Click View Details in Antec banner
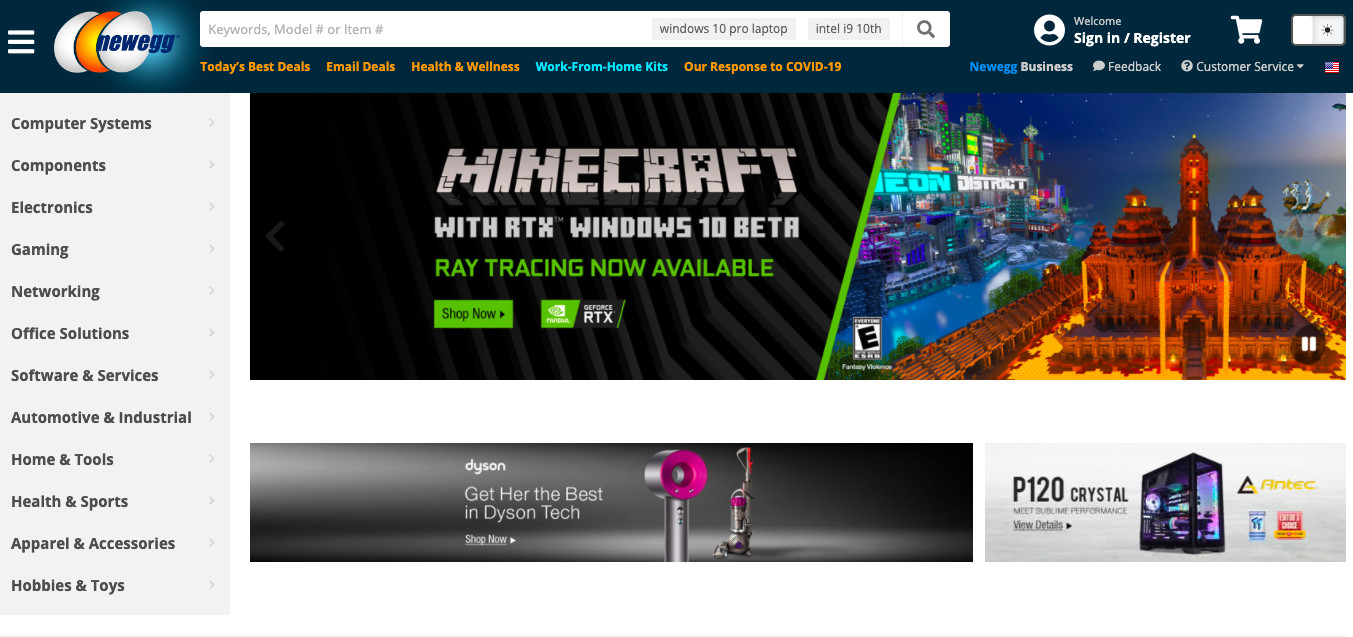This screenshot has height=637, width=1353. click(1042, 525)
